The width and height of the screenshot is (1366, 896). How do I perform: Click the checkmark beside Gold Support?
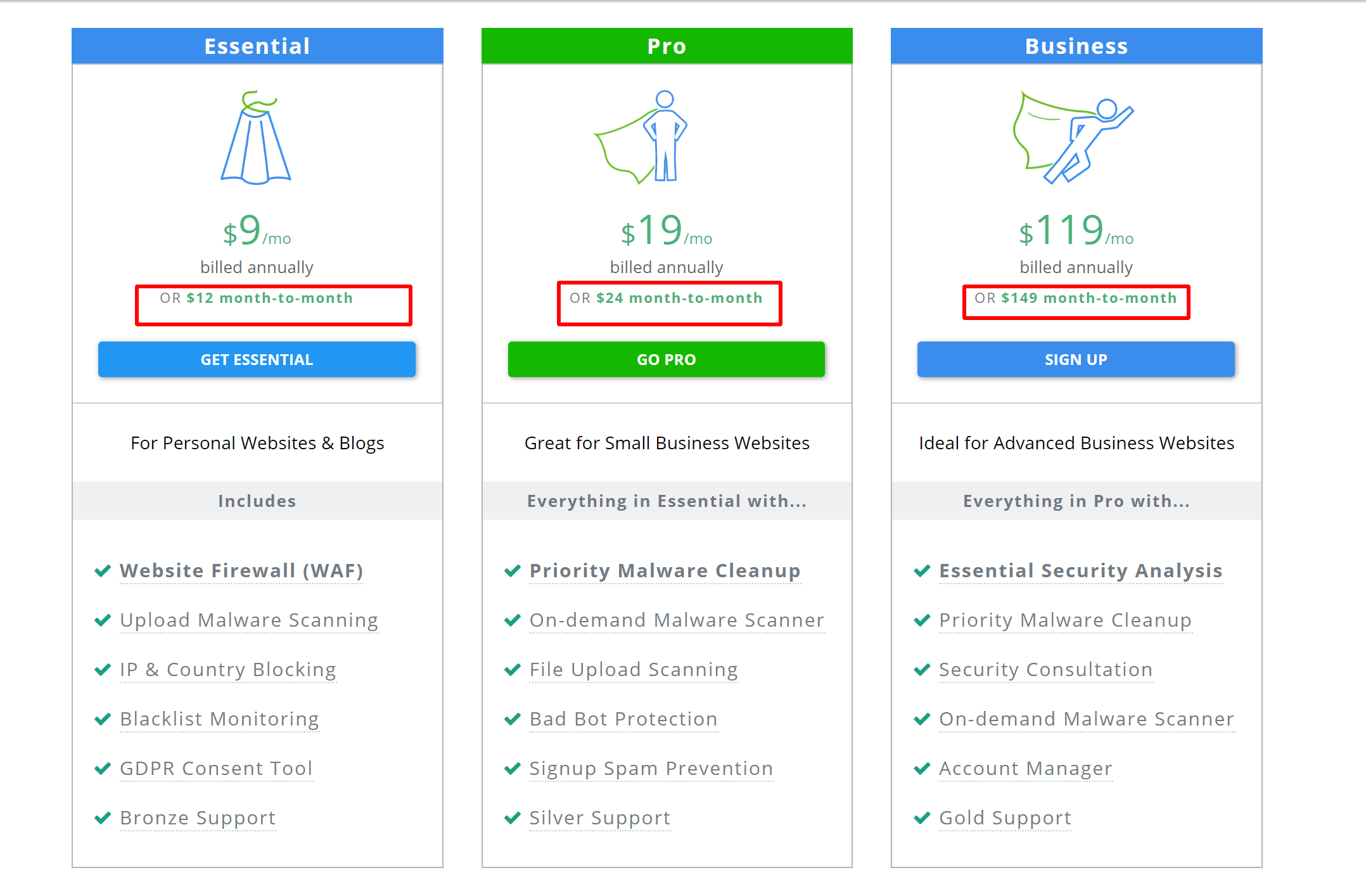point(921,818)
